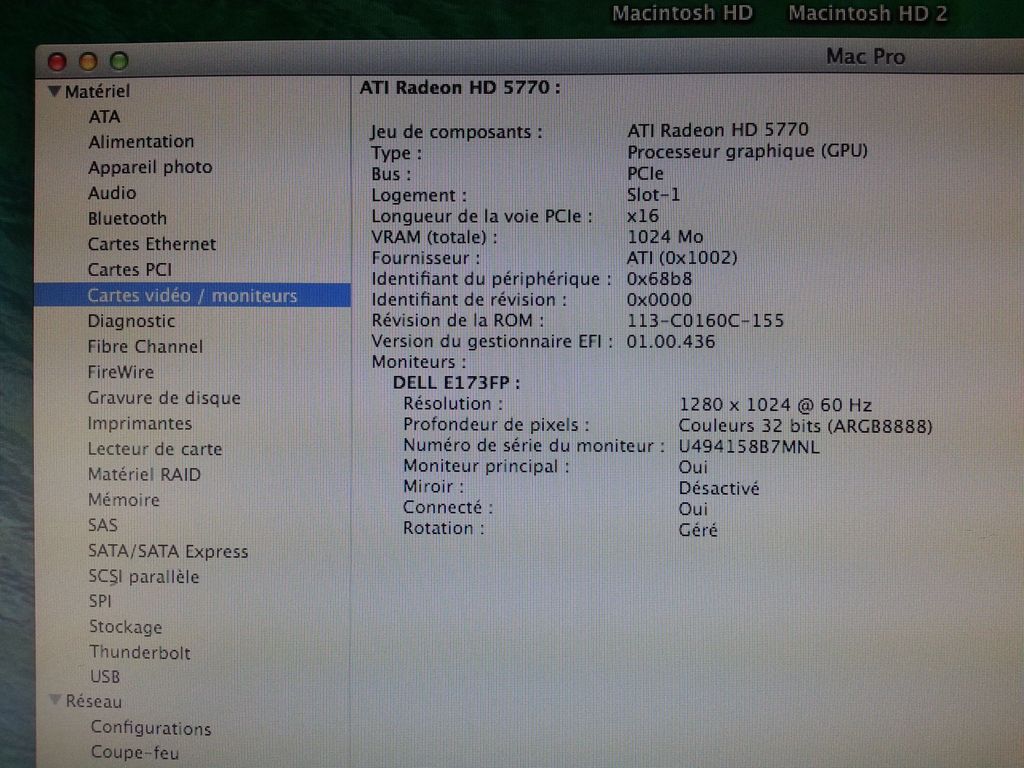
Task: Select Cartes vidéo / moniteurs row
Action: click(192, 295)
